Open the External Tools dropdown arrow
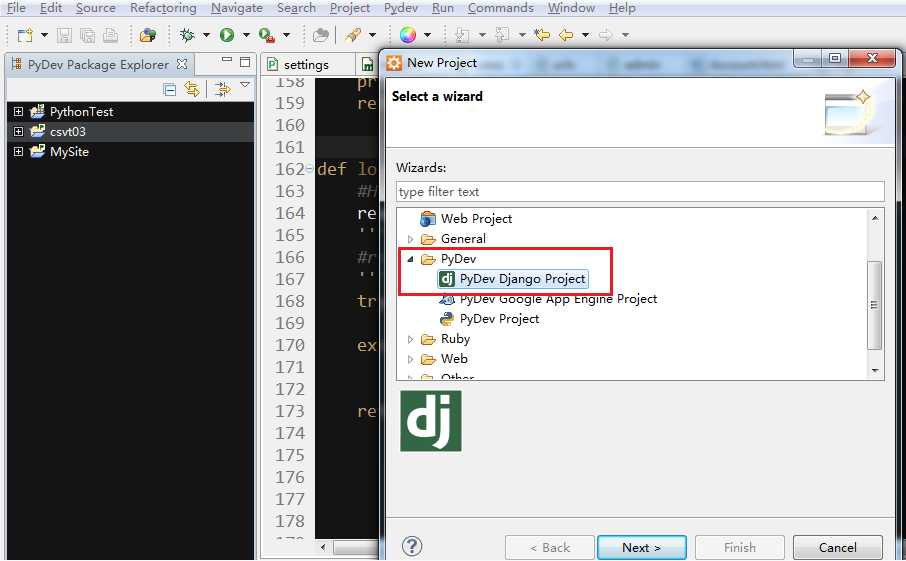906x561 pixels. (x=286, y=35)
